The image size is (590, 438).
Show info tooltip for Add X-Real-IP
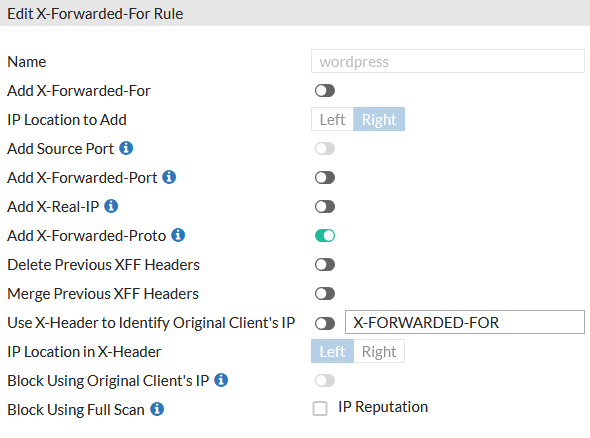click(111, 206)
